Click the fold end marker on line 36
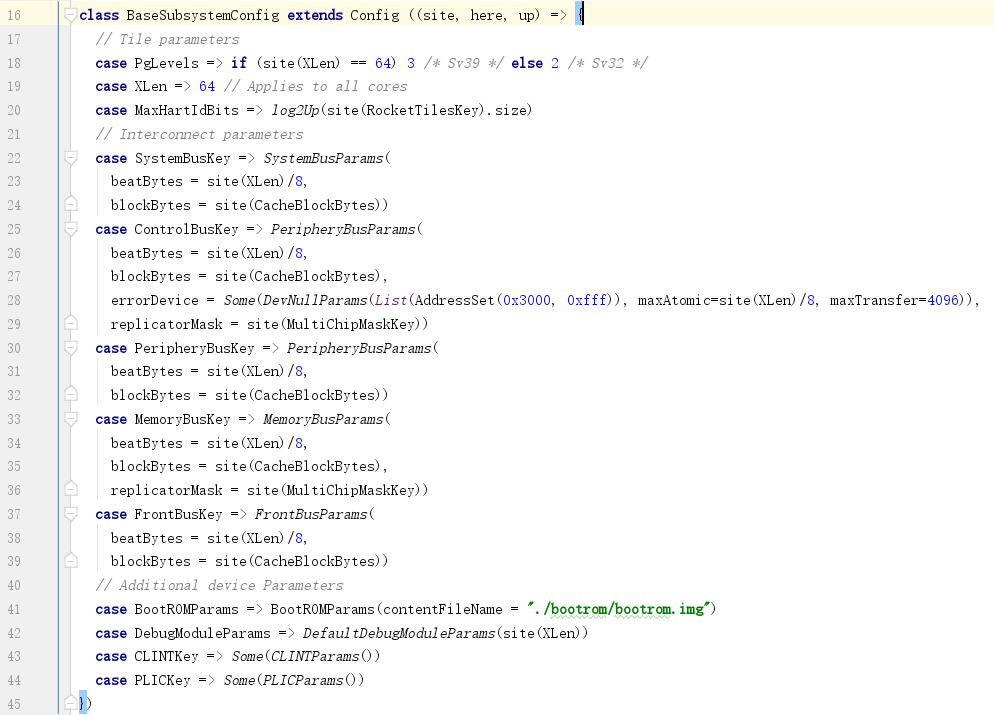Screen dimensions: 994x715 [x=70, y=489]
